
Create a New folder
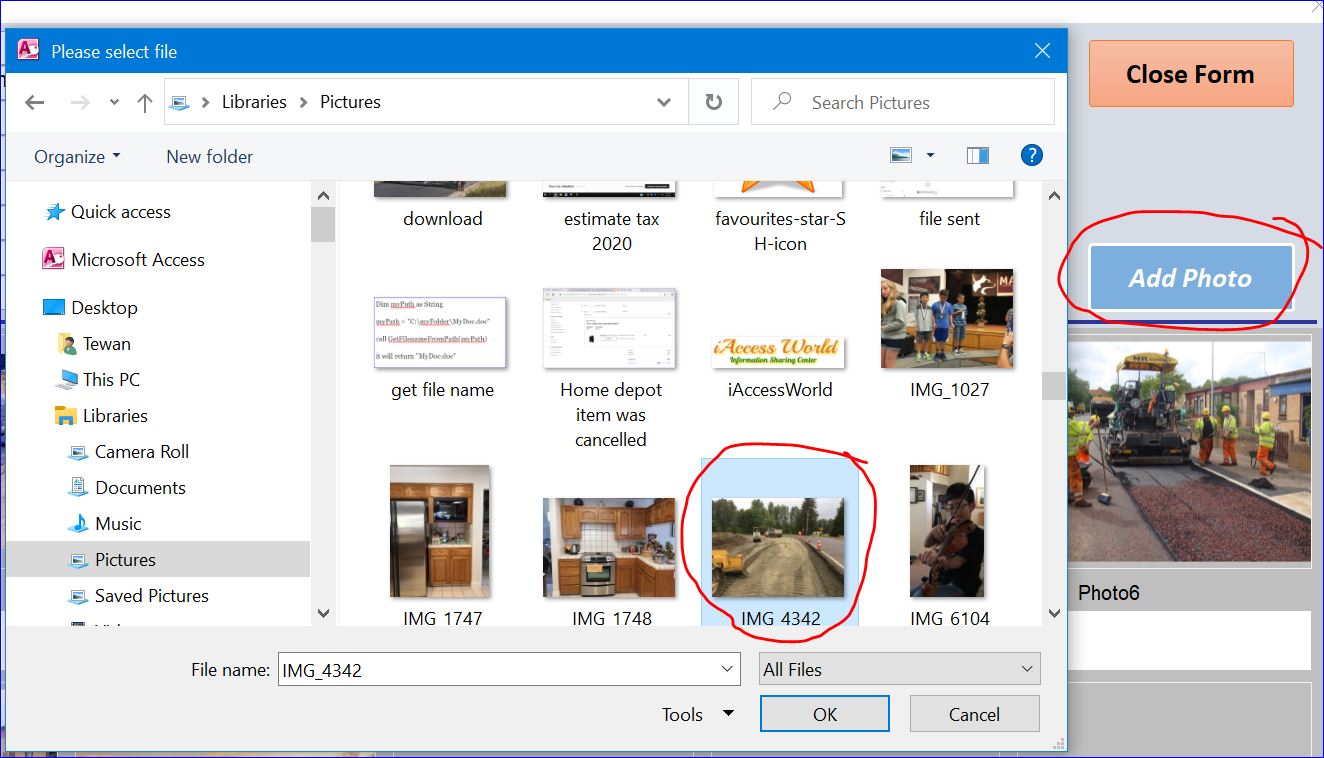tap(209, 157)
